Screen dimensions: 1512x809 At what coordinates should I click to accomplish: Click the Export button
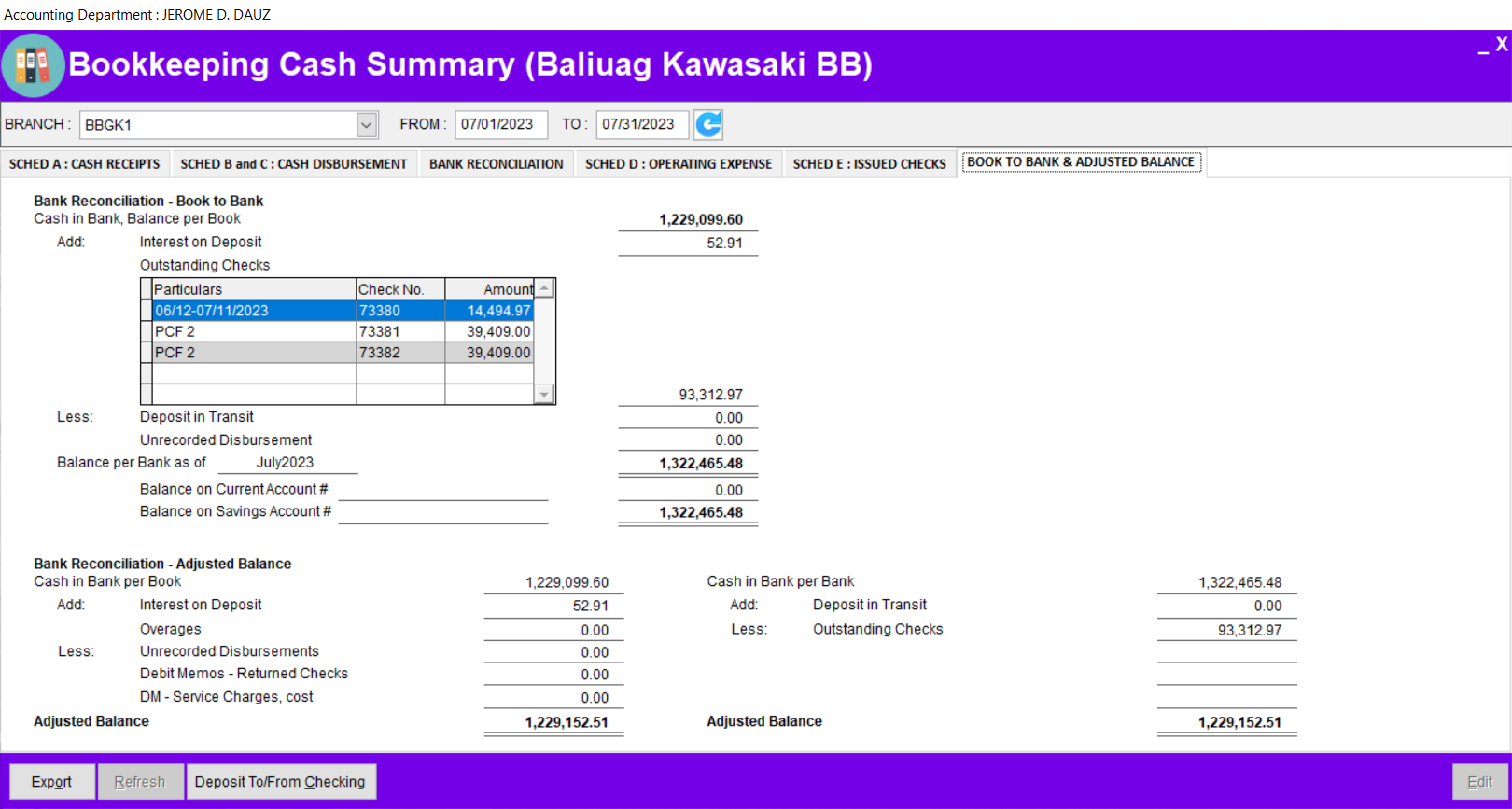(x=52, y=782)
